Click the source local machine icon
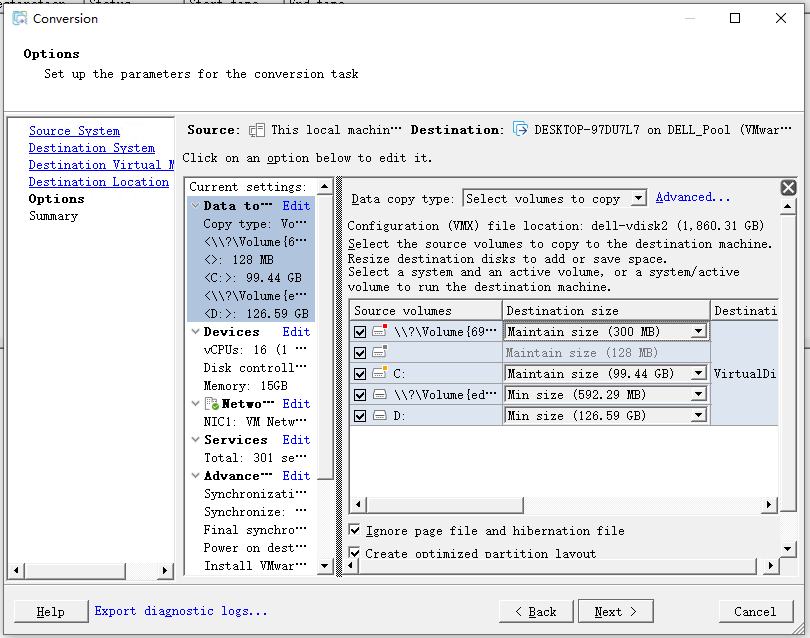Viewport: 810px width, 638px height. click(x=257, y=130)
